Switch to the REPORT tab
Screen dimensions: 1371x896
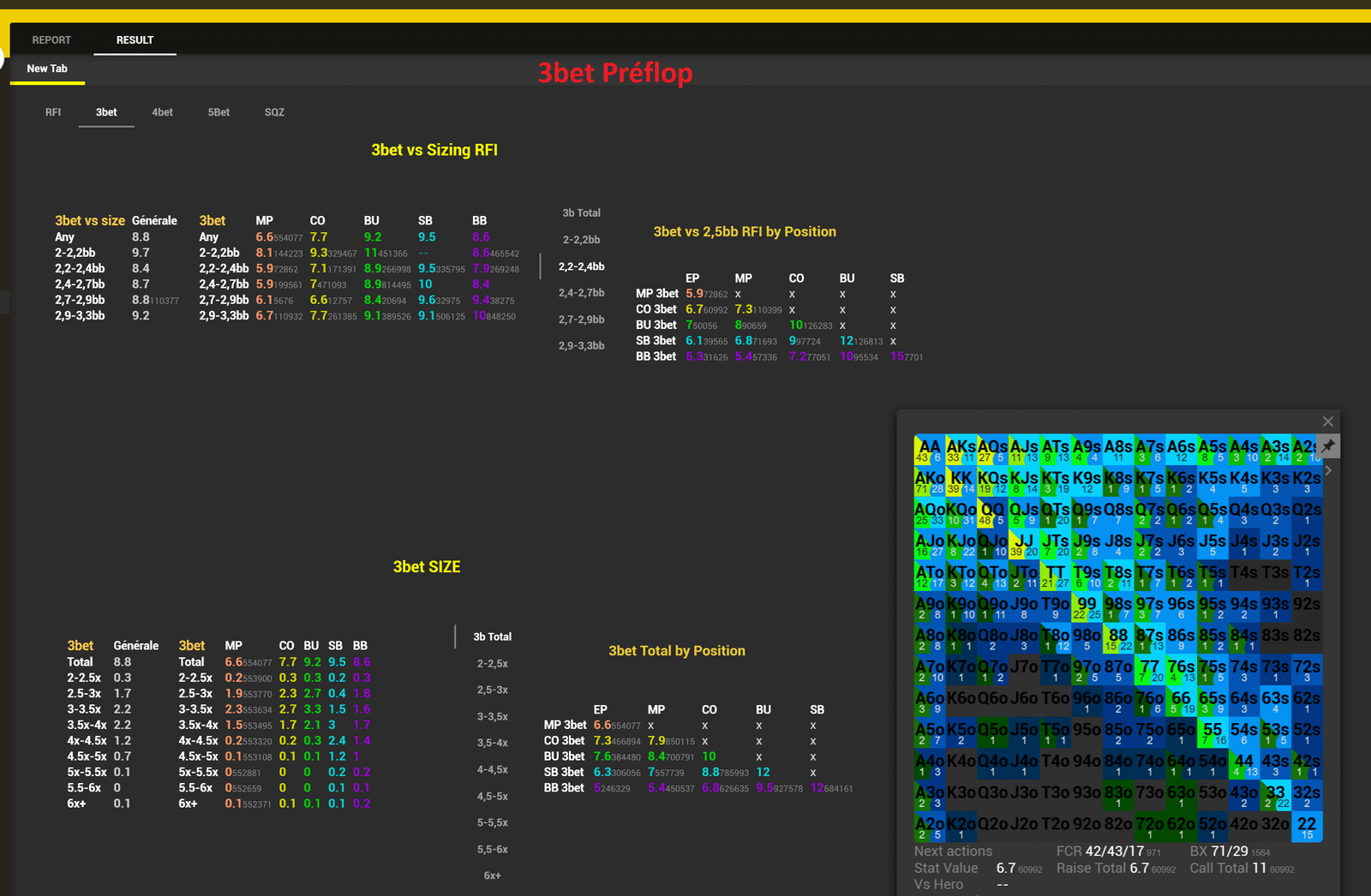tap(51, 40)
